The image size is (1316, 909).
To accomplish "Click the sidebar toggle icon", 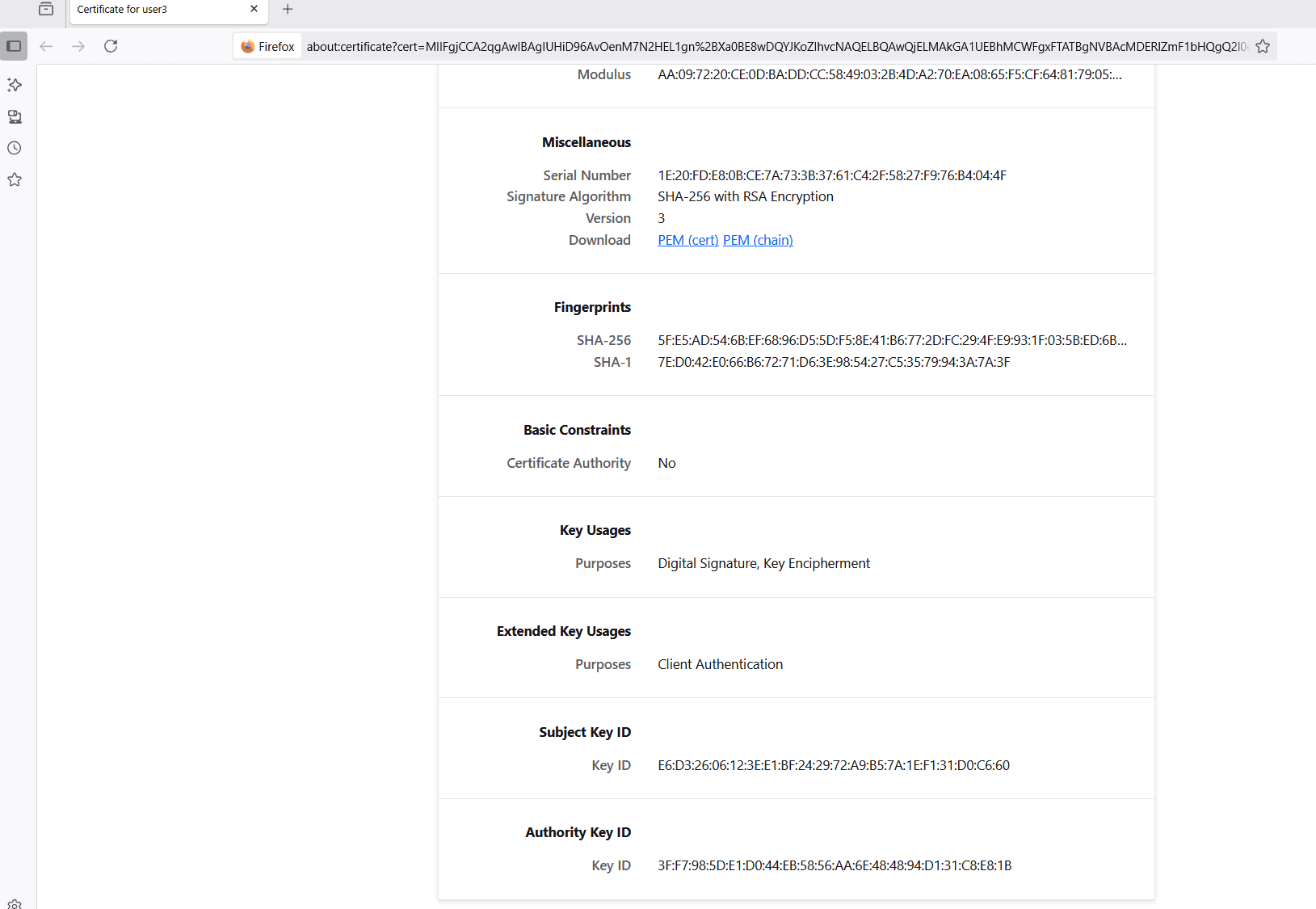I will (x=14, y=46).
